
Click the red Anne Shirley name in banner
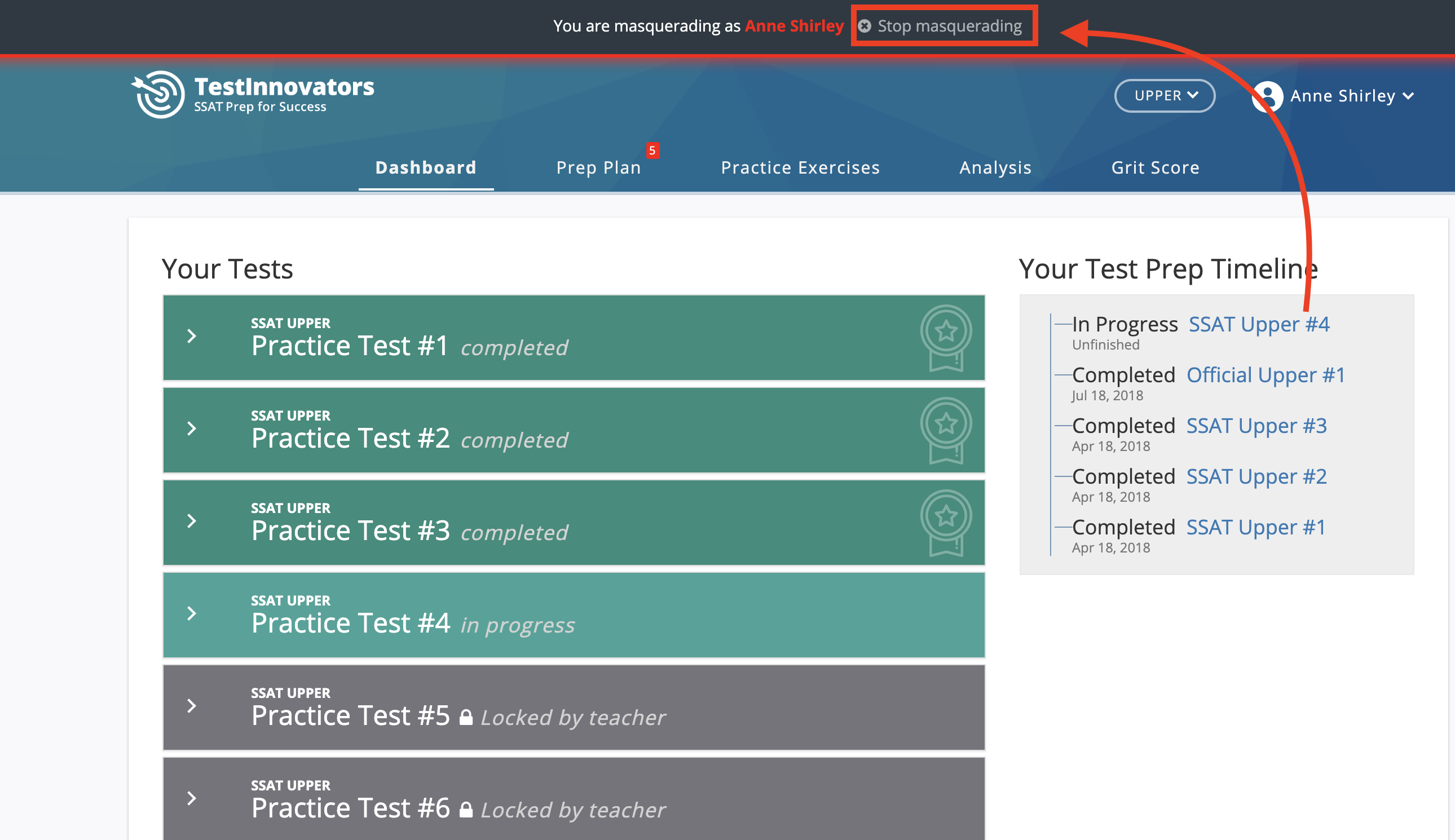tap(794, 26)
